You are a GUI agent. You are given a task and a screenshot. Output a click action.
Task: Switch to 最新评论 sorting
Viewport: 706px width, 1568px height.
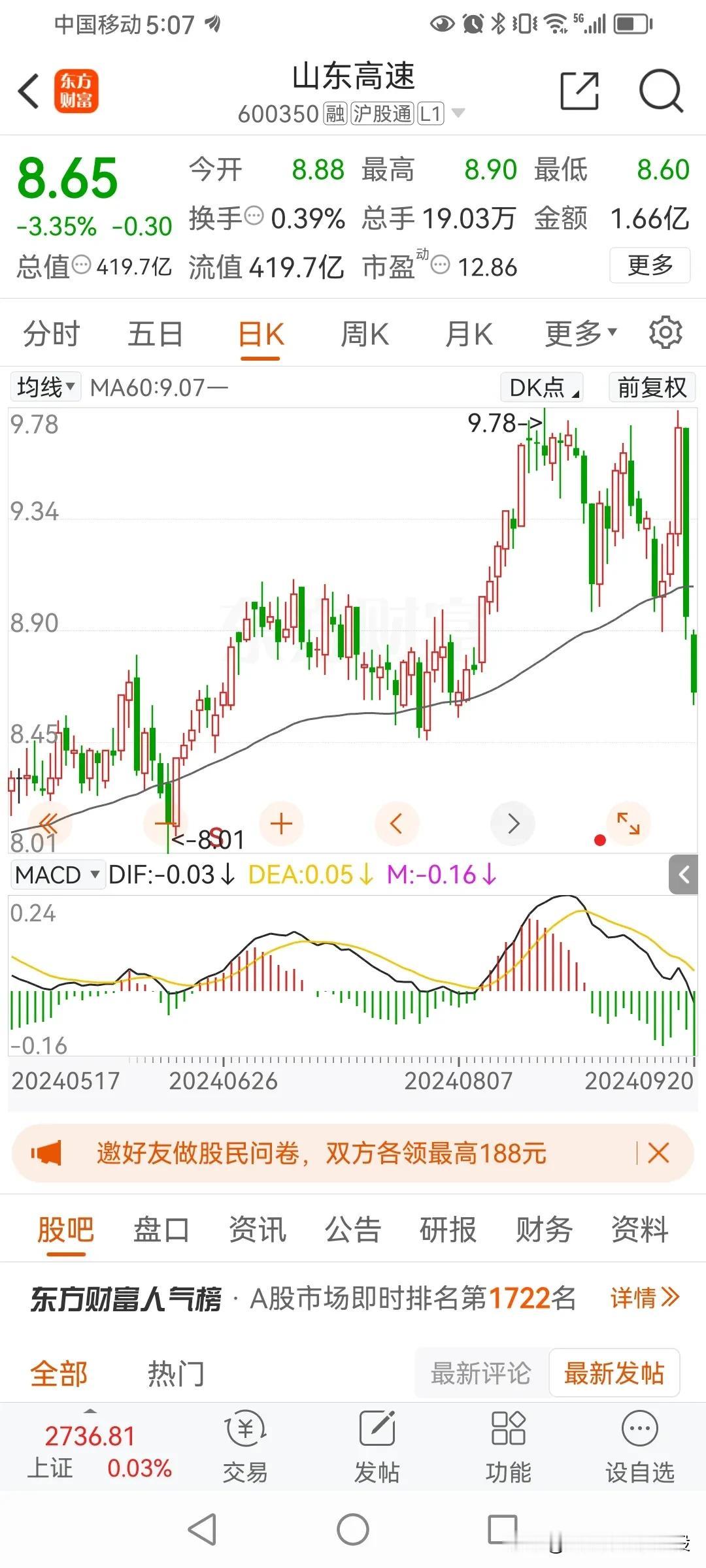pos(480,1372)
